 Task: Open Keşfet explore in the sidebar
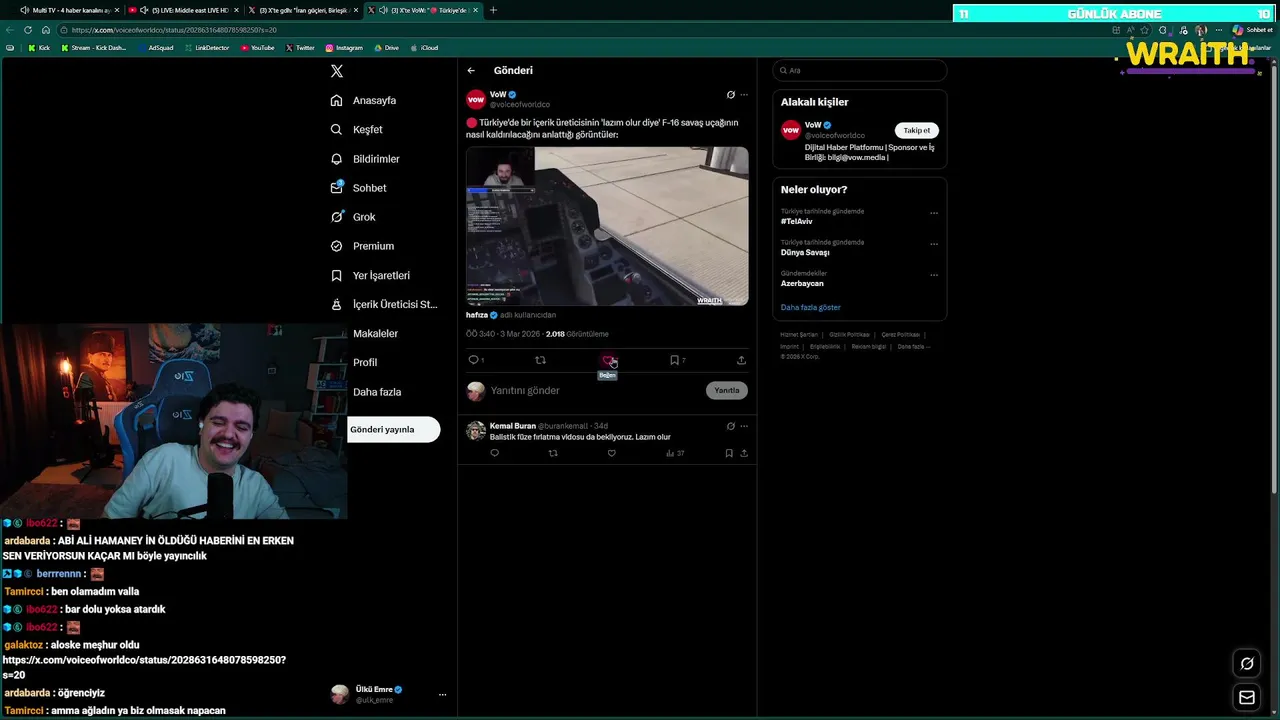[357, 129]
